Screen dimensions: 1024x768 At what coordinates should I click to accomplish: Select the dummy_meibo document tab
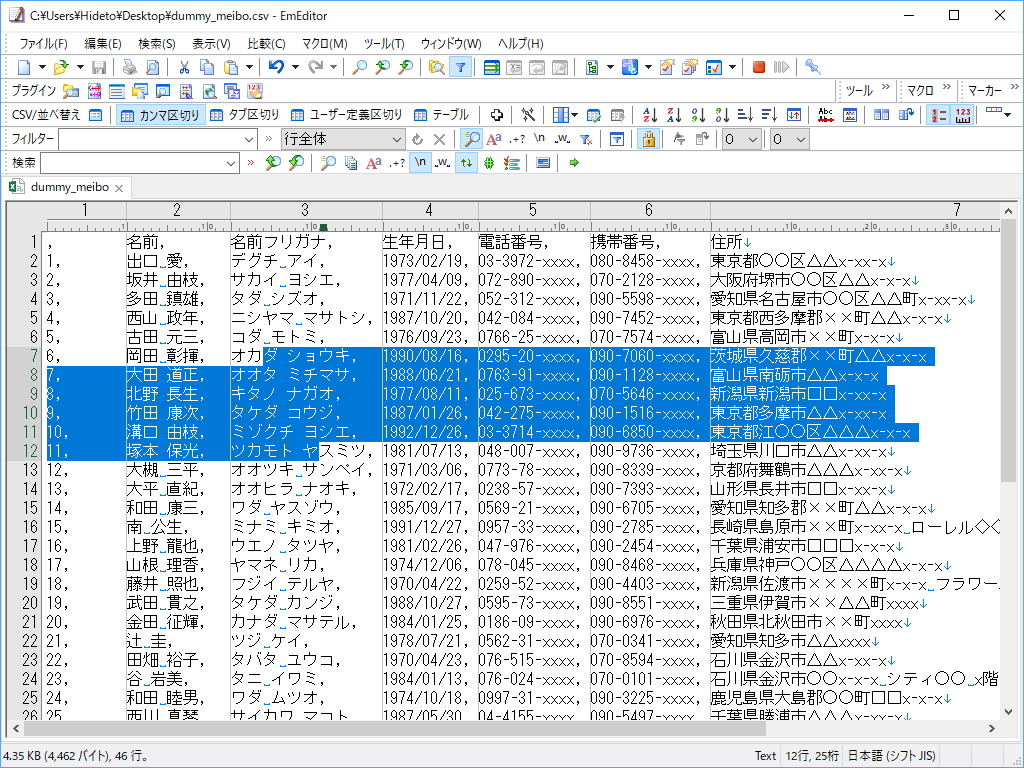[x=70, y=186]
